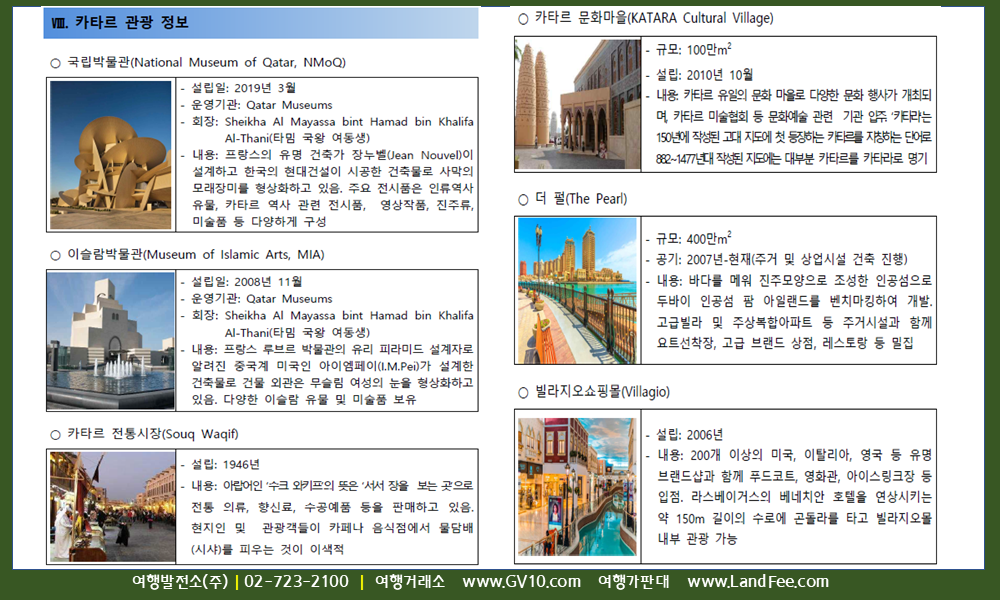Click bullet circle before 카타르 문화마을 heading
This screenshot has height=600, width=1000.
[524, 19]
